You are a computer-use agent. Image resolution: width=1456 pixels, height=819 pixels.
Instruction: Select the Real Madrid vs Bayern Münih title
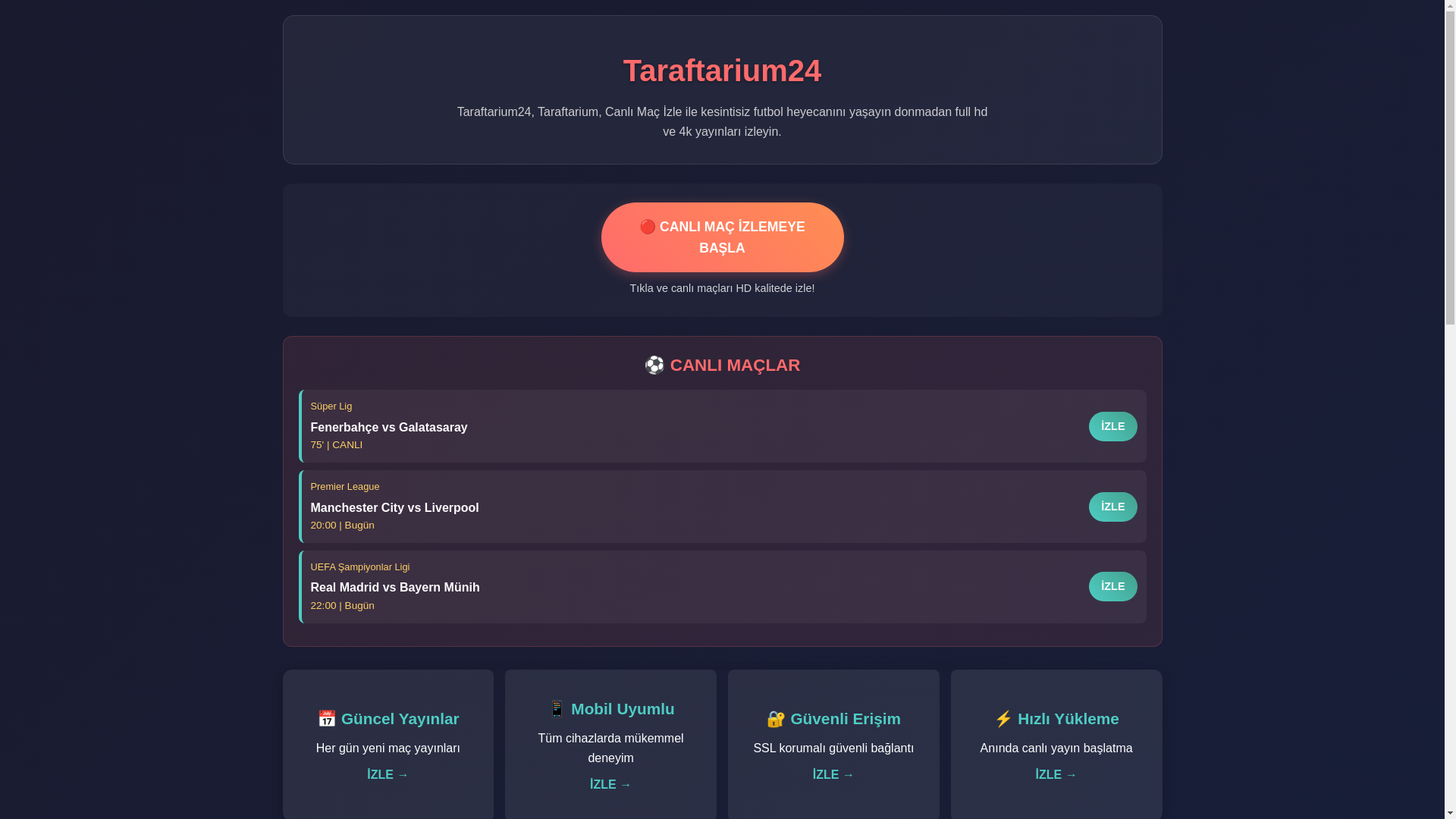point(394,587)
